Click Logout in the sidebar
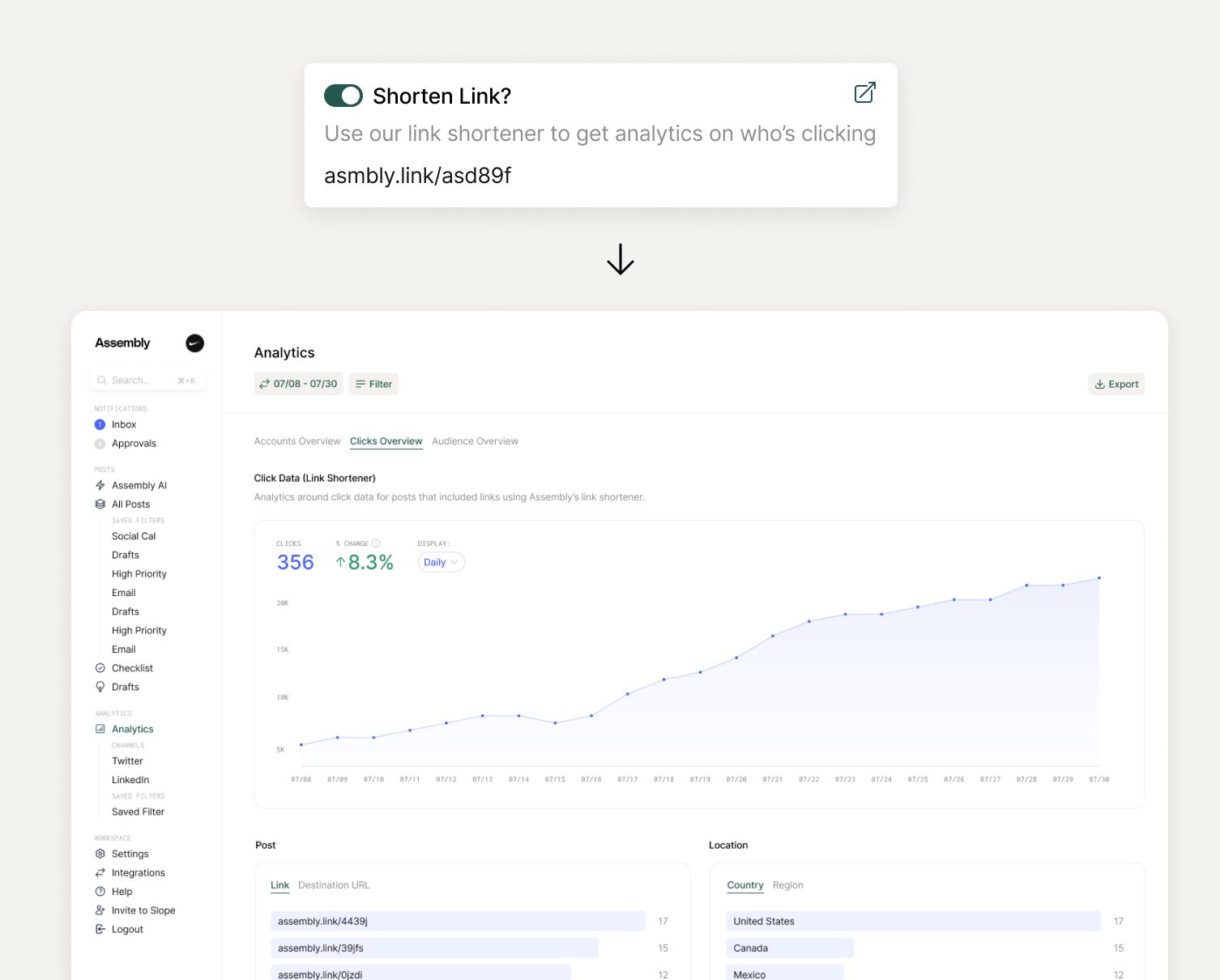This screenshot has width=1220, height=980. pos(127,930)
